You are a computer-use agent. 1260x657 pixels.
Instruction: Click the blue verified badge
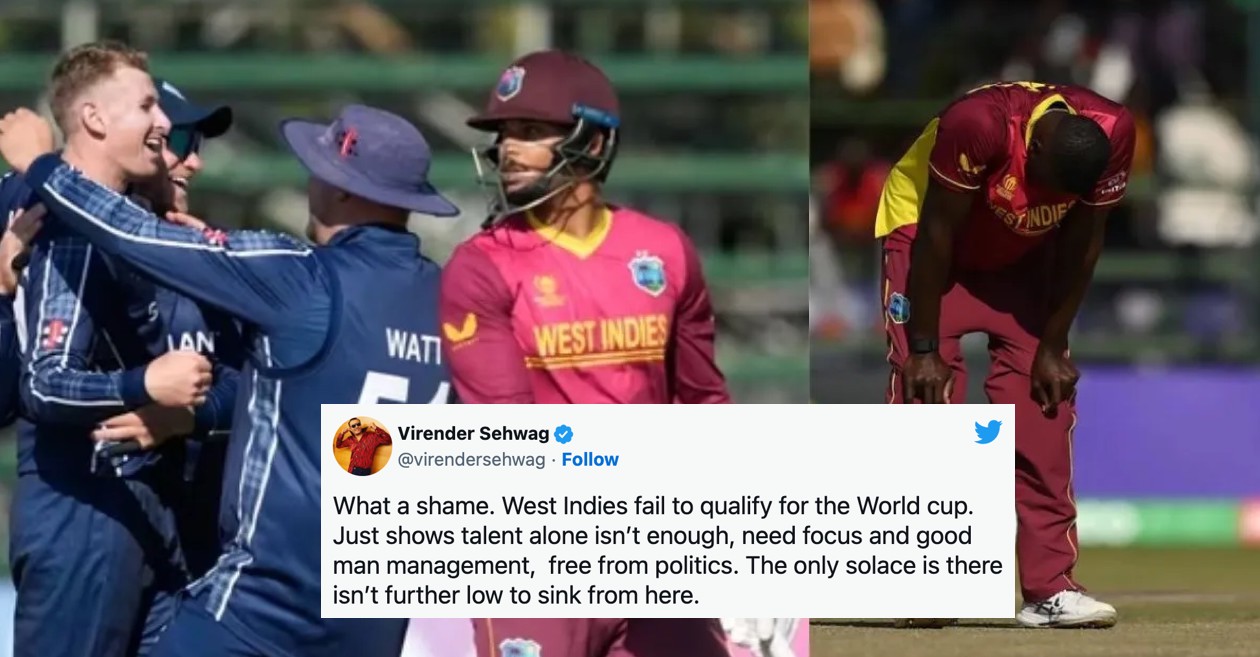click(x=563, y=433)
